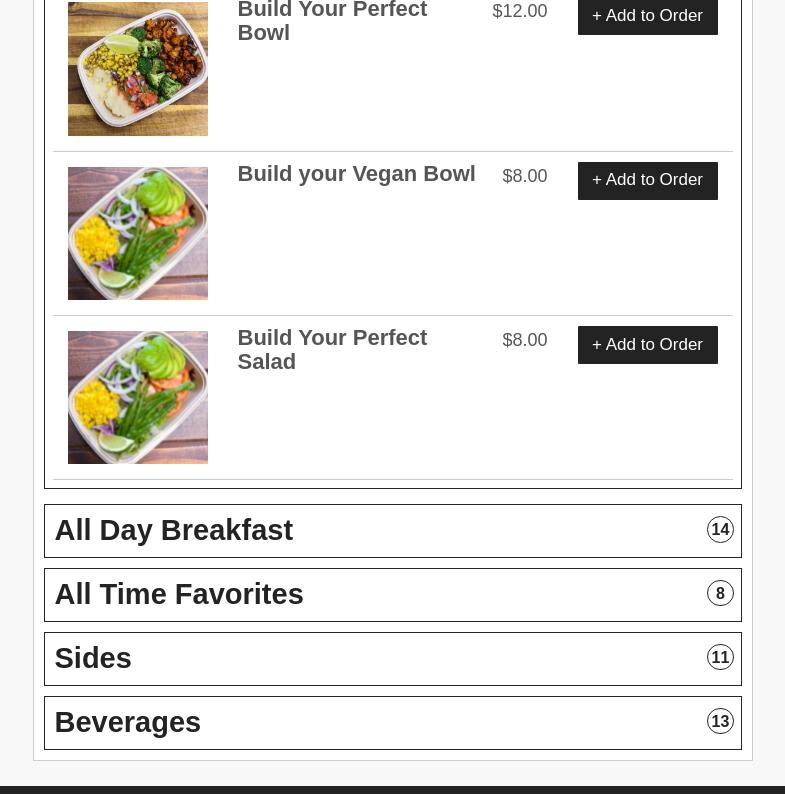Click the $12.00 price label
Screen dimensions: 785x794
pos(520,11)
